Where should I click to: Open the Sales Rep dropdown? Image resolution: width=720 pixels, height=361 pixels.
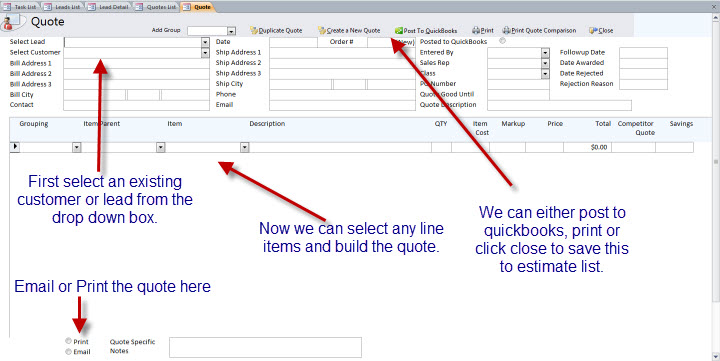pos(545,63)
